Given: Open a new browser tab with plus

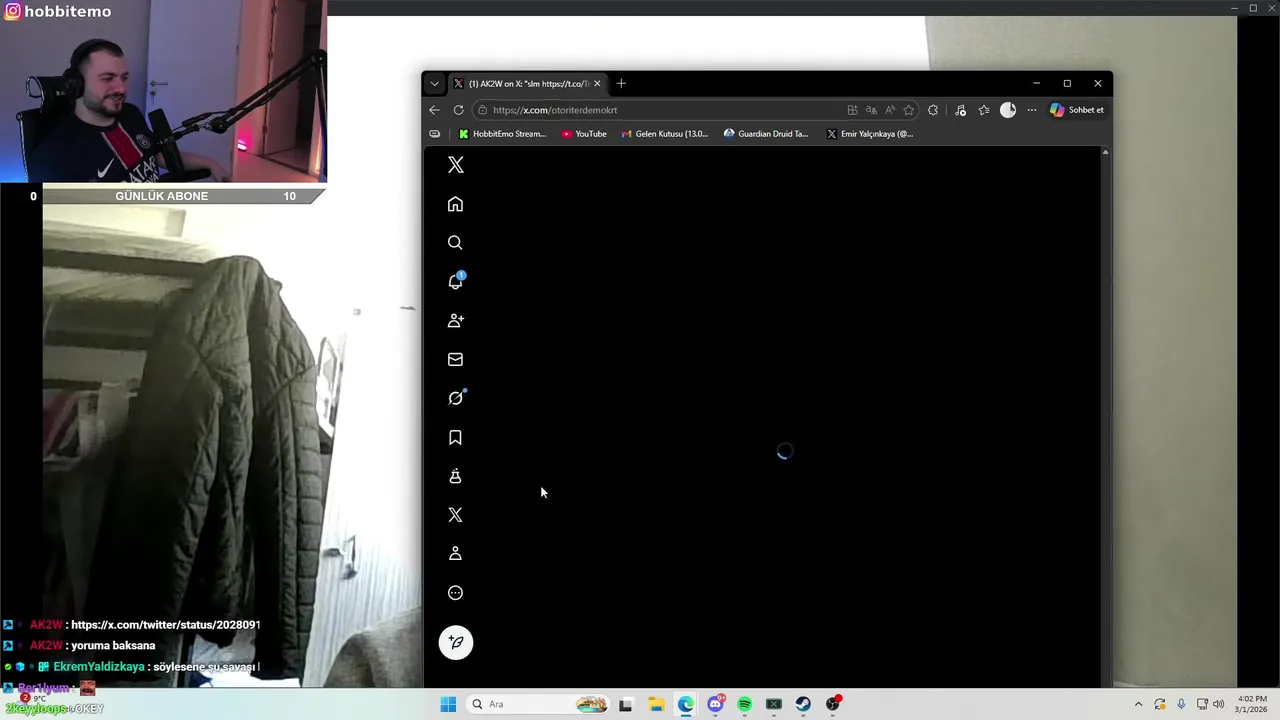Looking at the screenshot, I should [621, 84].
